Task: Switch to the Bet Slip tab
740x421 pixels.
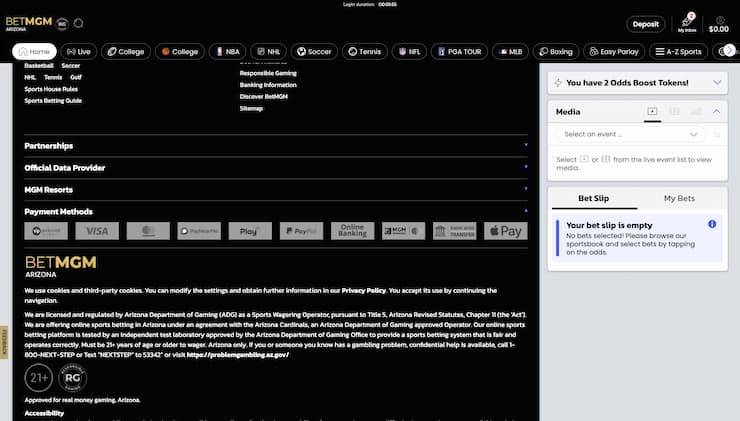Action: (x=594, y=198)
